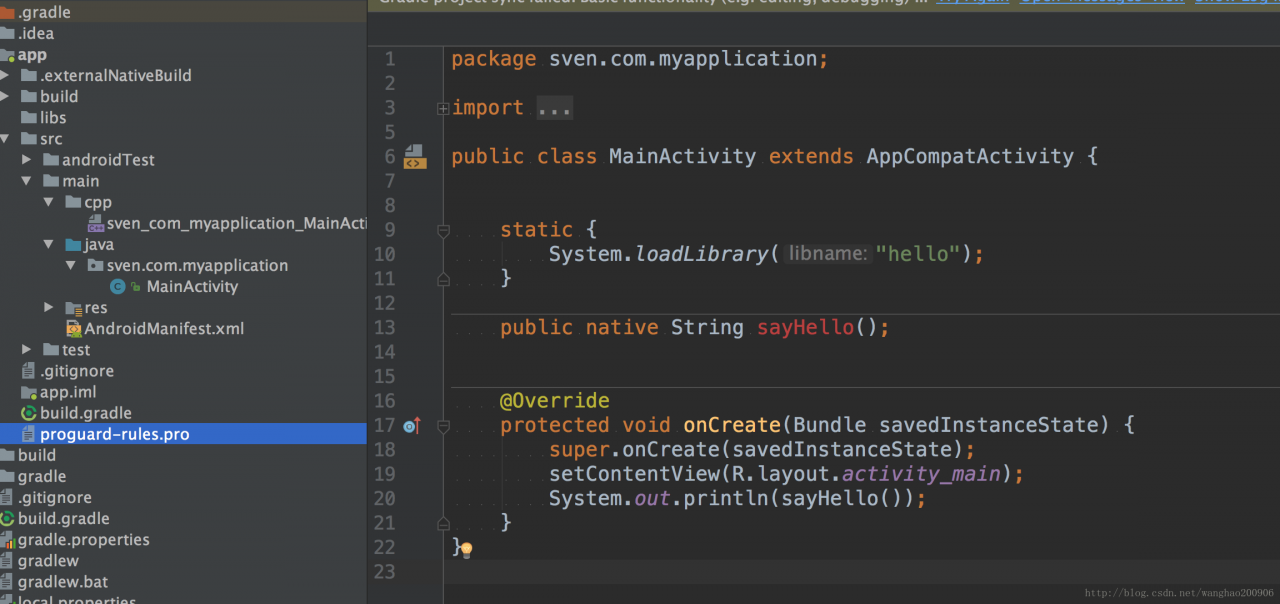The image size is (1280, 604).
Task: Click the gradle.properties chart icon
Action: pos(8,540)
